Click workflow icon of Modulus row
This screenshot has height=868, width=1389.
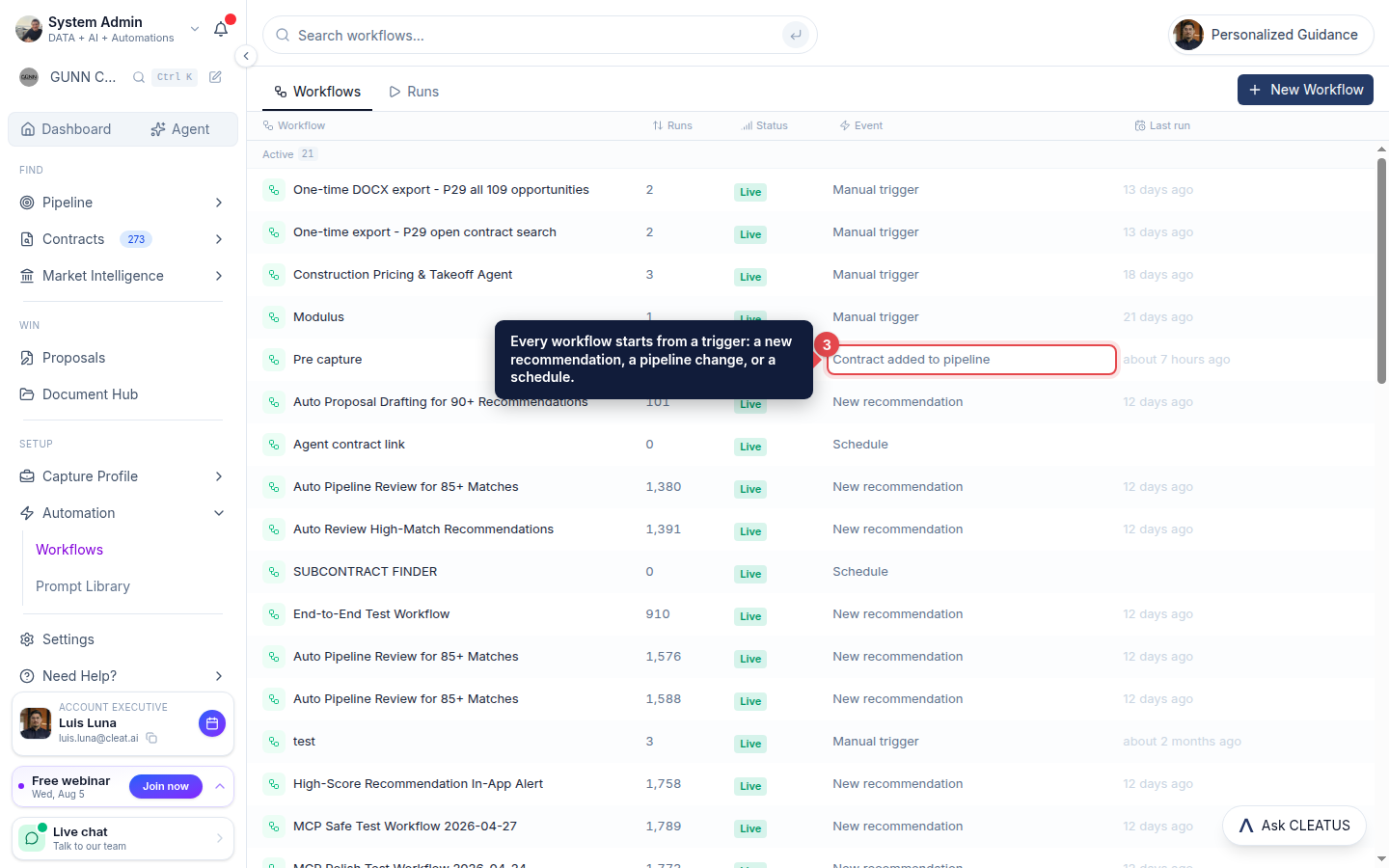[x=274, y=317]
